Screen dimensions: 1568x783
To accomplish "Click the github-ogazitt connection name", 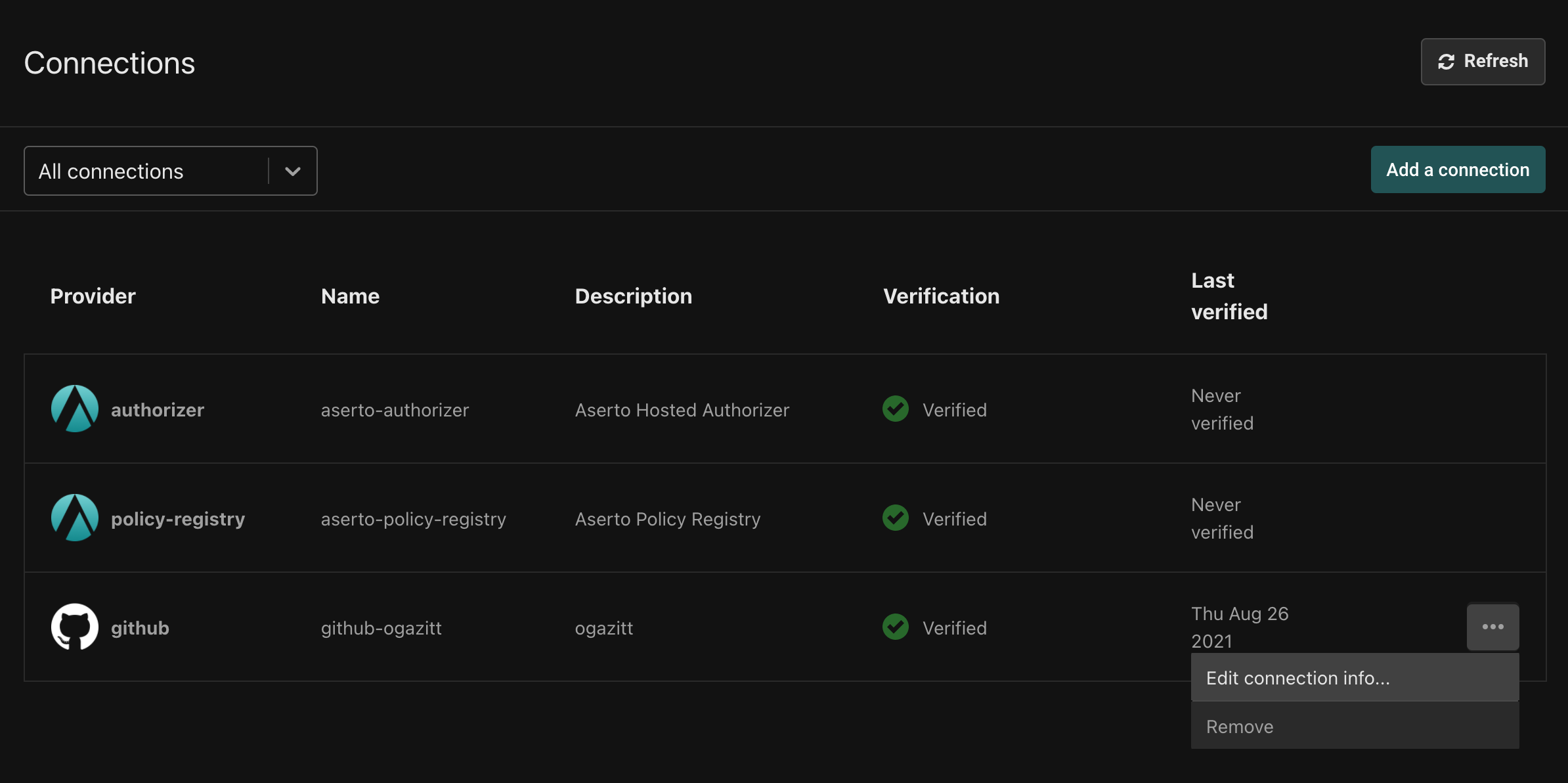I will tap(381, 629).
